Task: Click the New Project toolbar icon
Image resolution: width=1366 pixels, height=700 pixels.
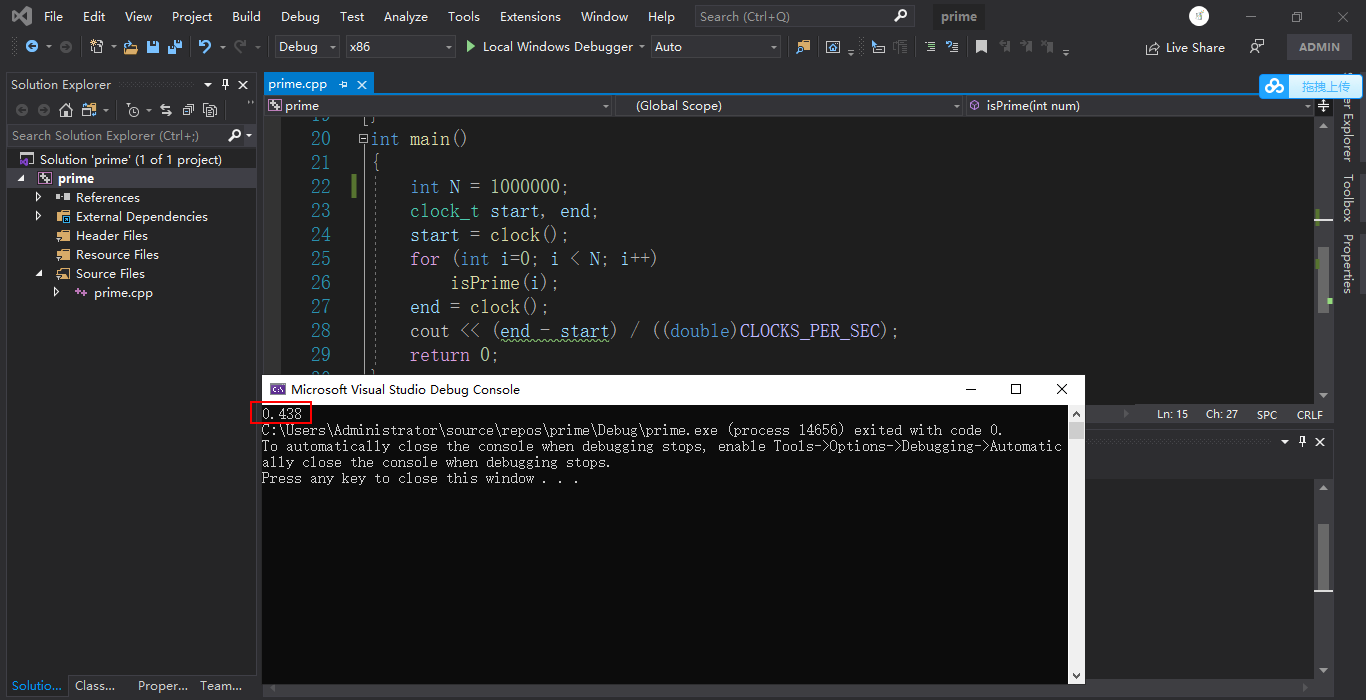Action: 97,47
